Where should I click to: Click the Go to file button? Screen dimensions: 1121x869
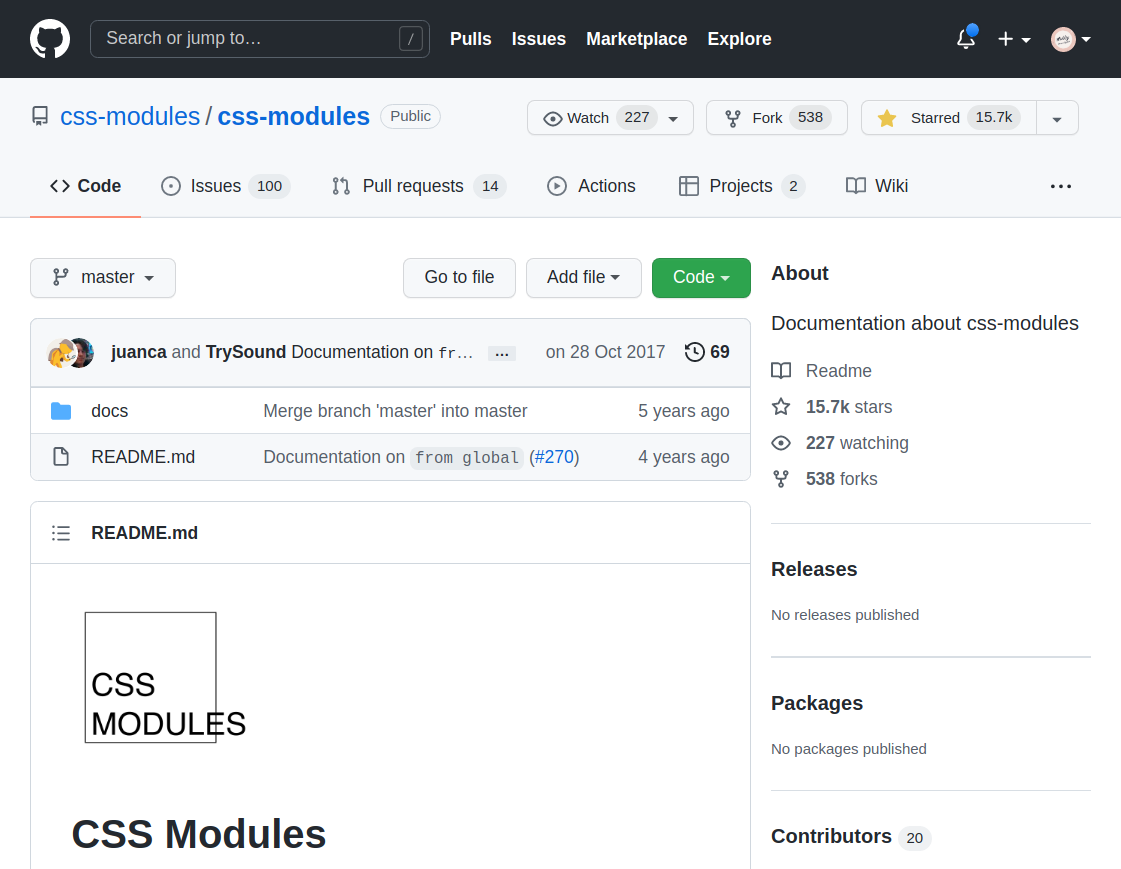click(459, 278)
